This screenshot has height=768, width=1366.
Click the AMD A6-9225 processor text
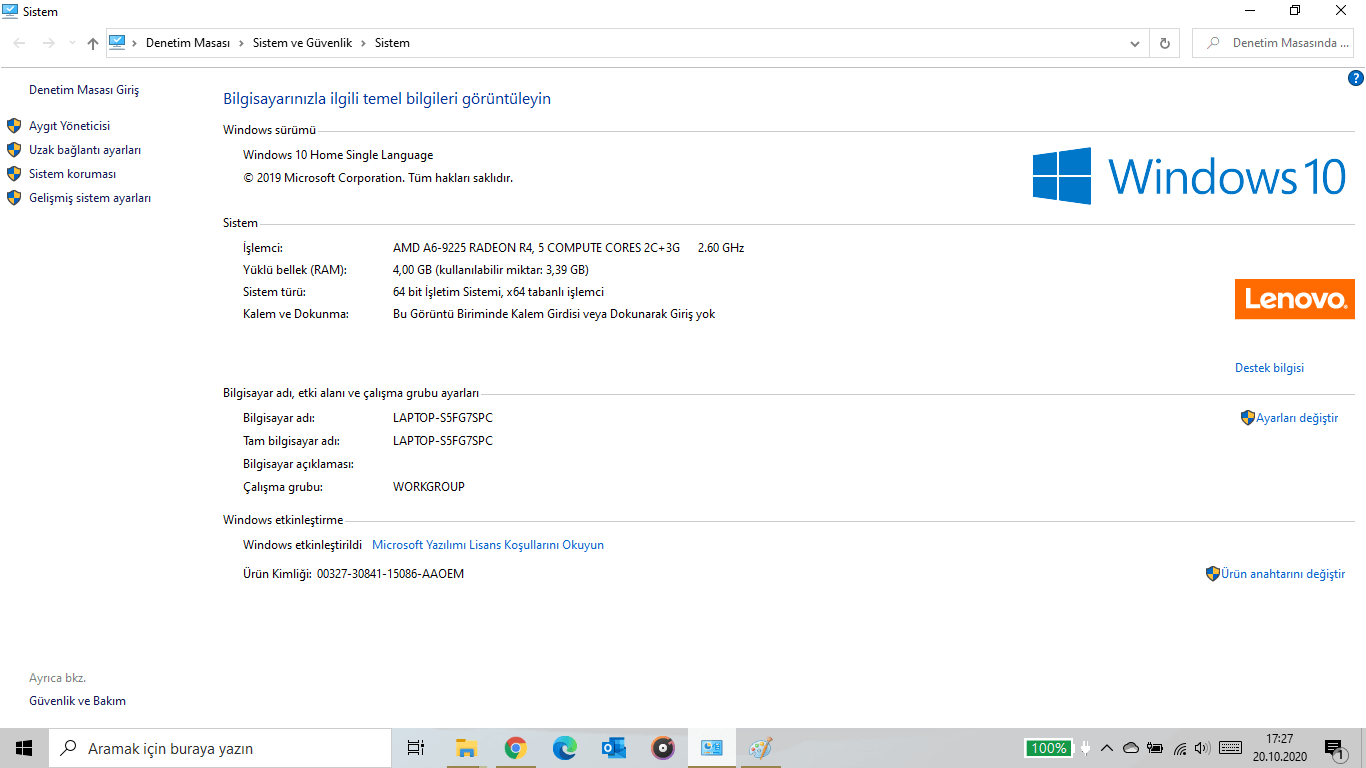(536, 248)
